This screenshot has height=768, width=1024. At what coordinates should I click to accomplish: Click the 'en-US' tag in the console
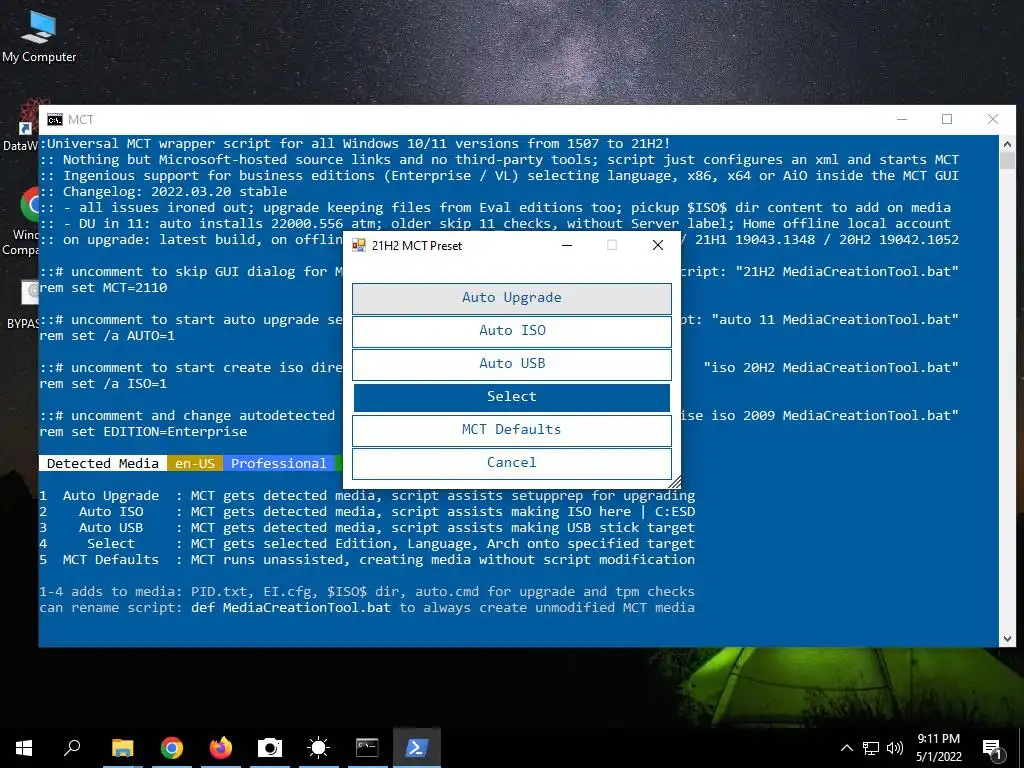(195, 464)
